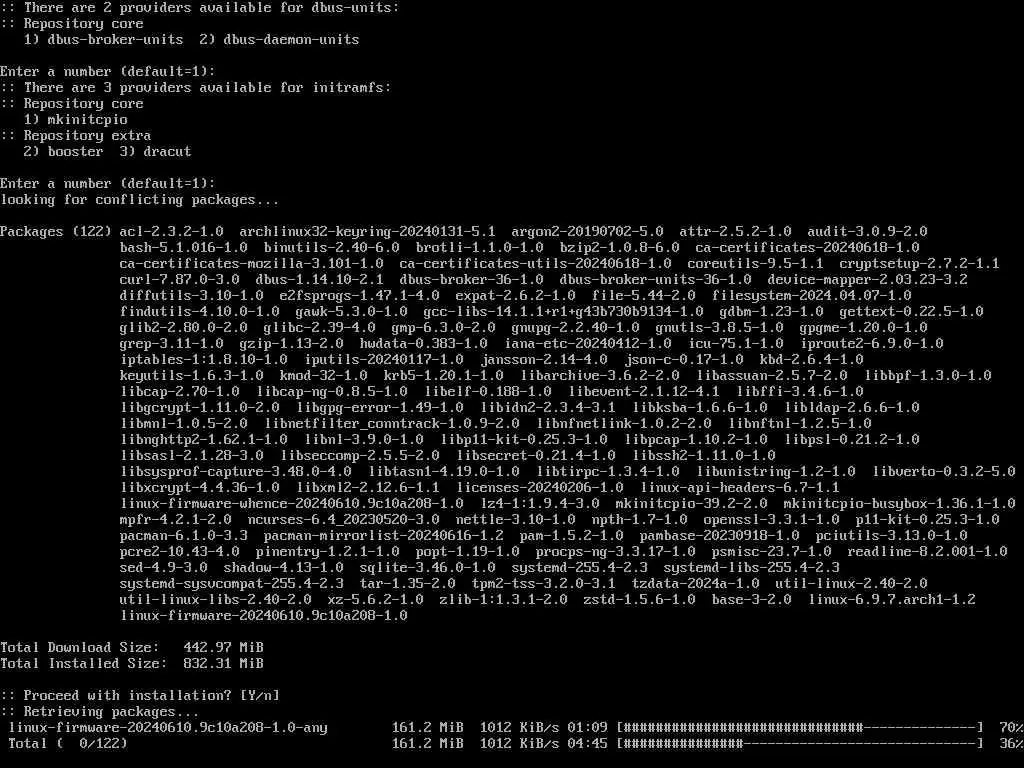Click the linux-firmware download progress bar
Screen dimensions: 1024x768
coord(800,728)
